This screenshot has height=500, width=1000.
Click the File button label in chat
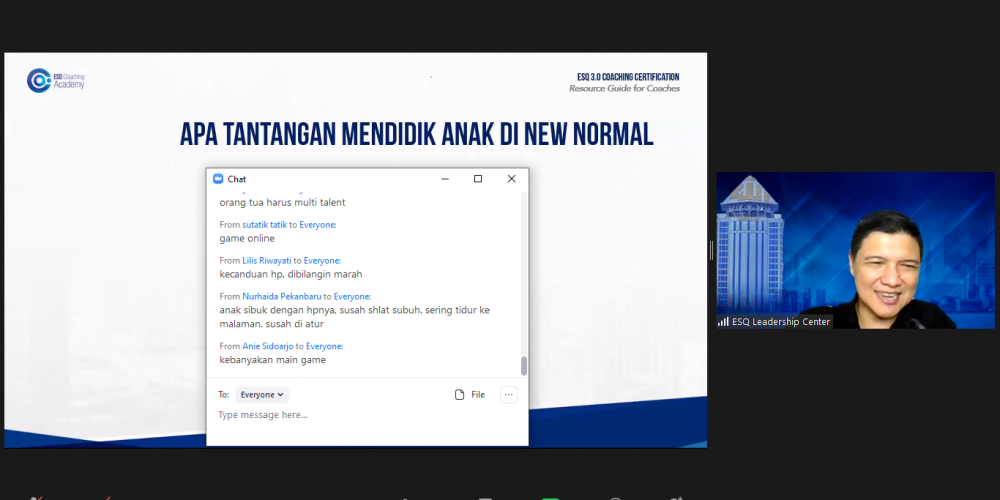pyautogui.click(x=478, y=395)
